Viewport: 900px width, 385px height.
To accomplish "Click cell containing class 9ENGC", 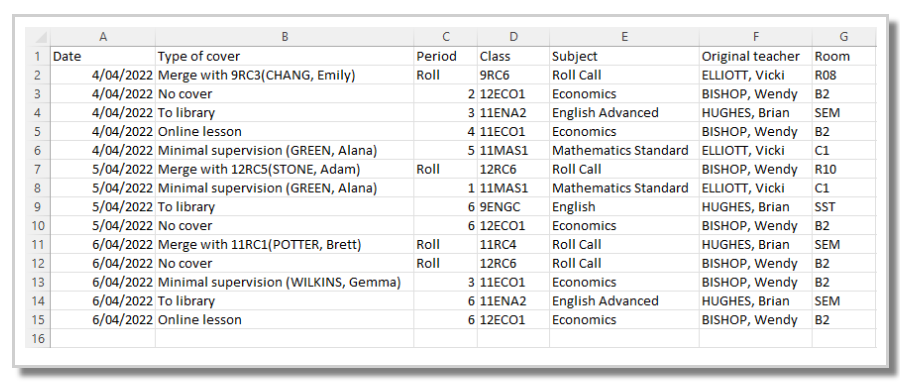I will click(513, 207).
